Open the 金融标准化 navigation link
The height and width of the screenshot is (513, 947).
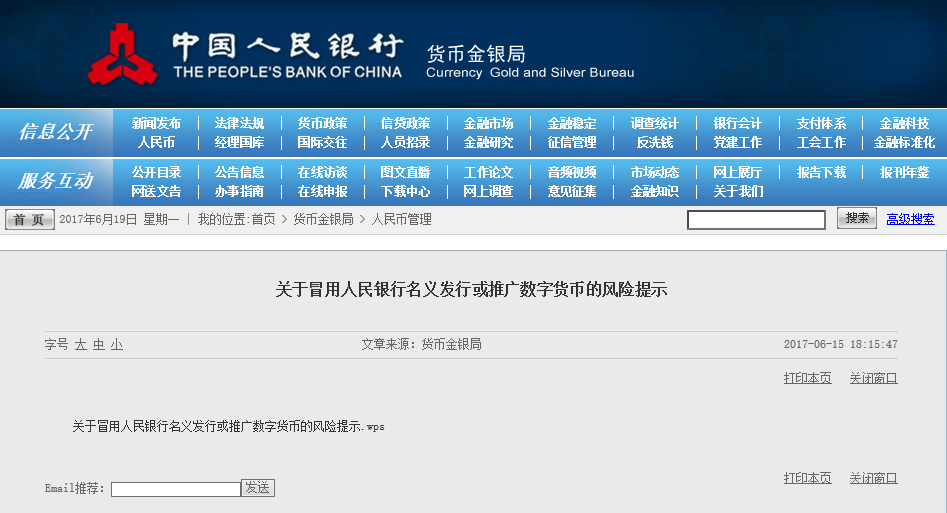tap(904, 143)
